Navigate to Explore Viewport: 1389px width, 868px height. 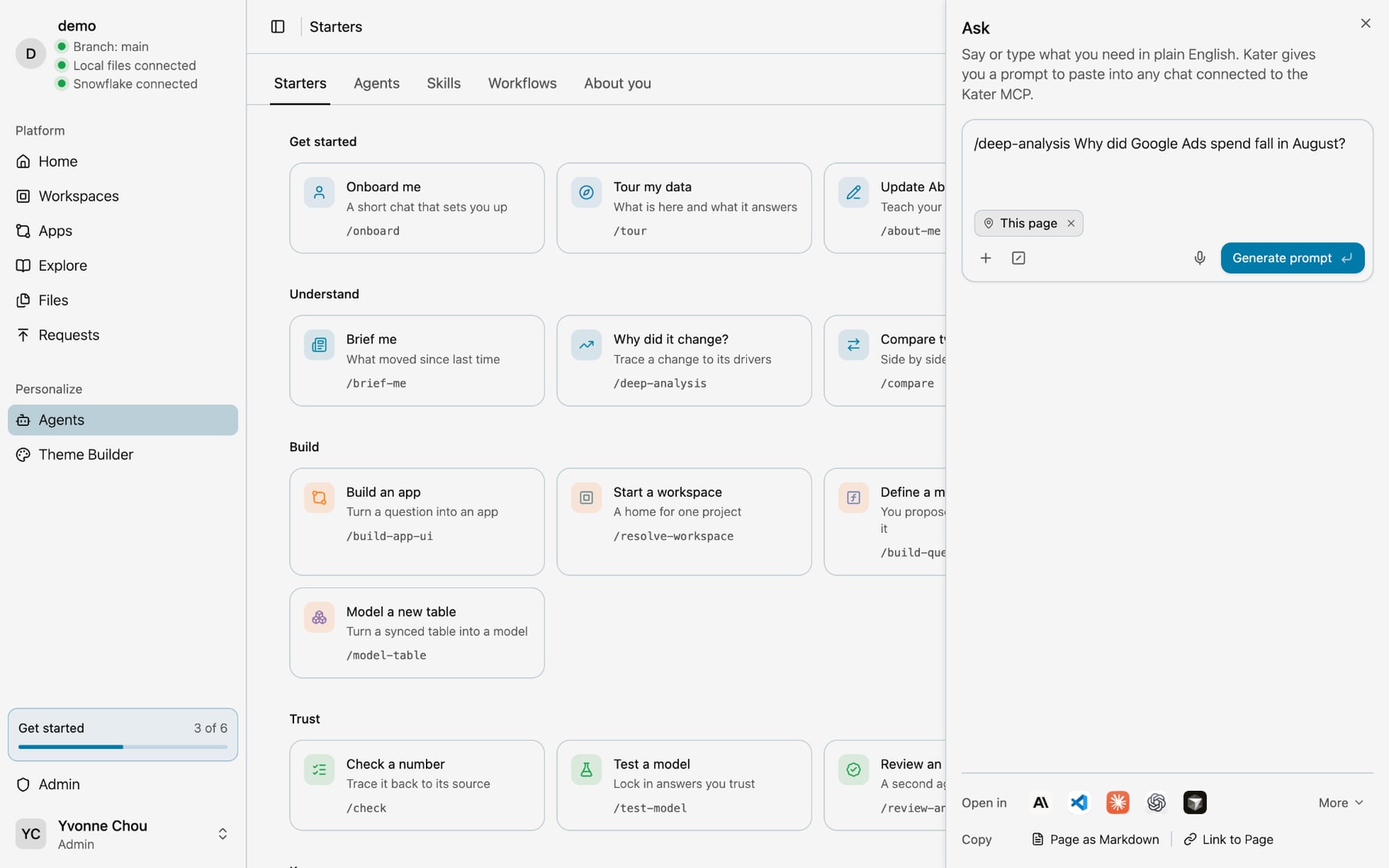click(x=123, y=265)
